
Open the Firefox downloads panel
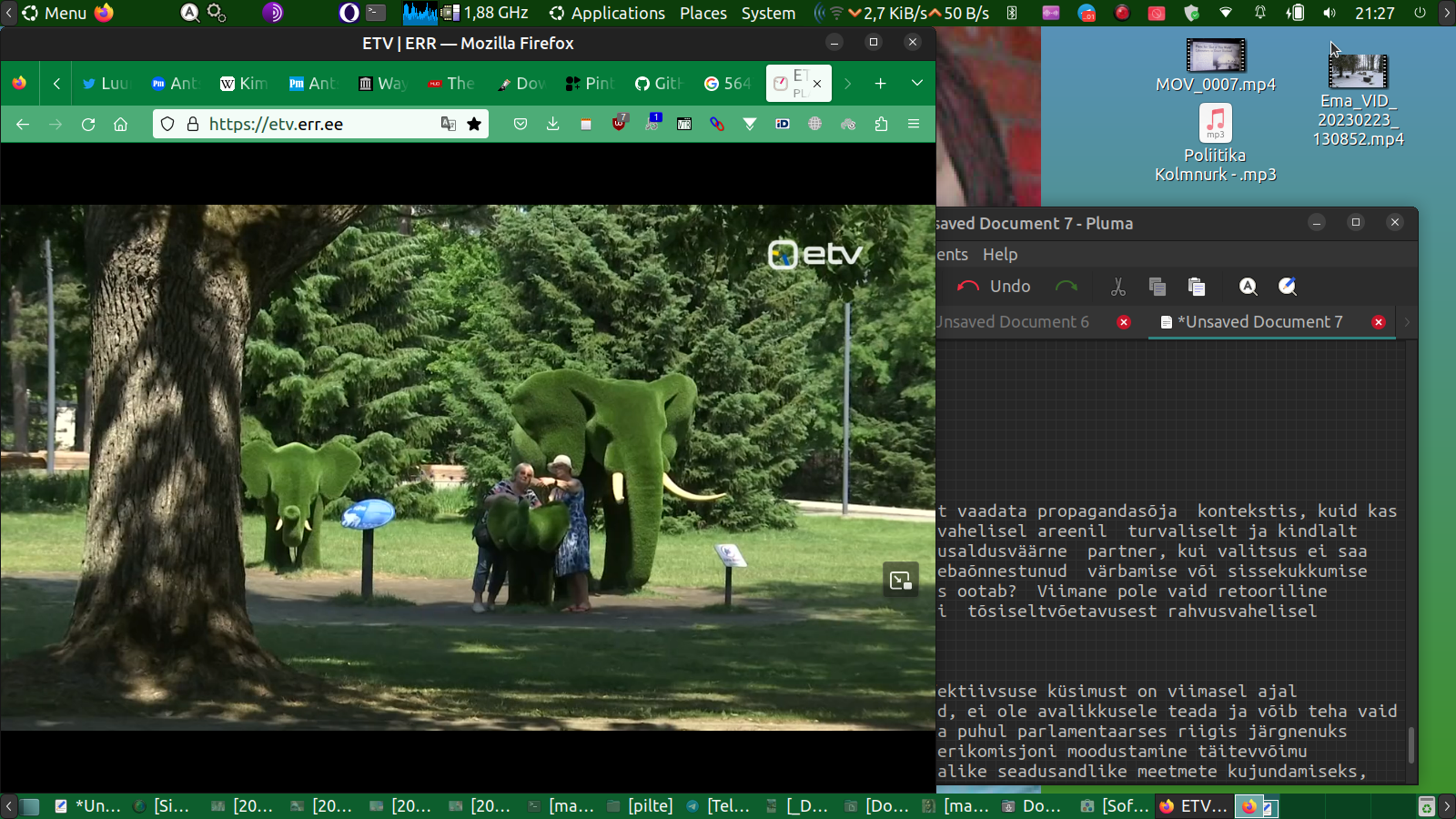point(552,125)
